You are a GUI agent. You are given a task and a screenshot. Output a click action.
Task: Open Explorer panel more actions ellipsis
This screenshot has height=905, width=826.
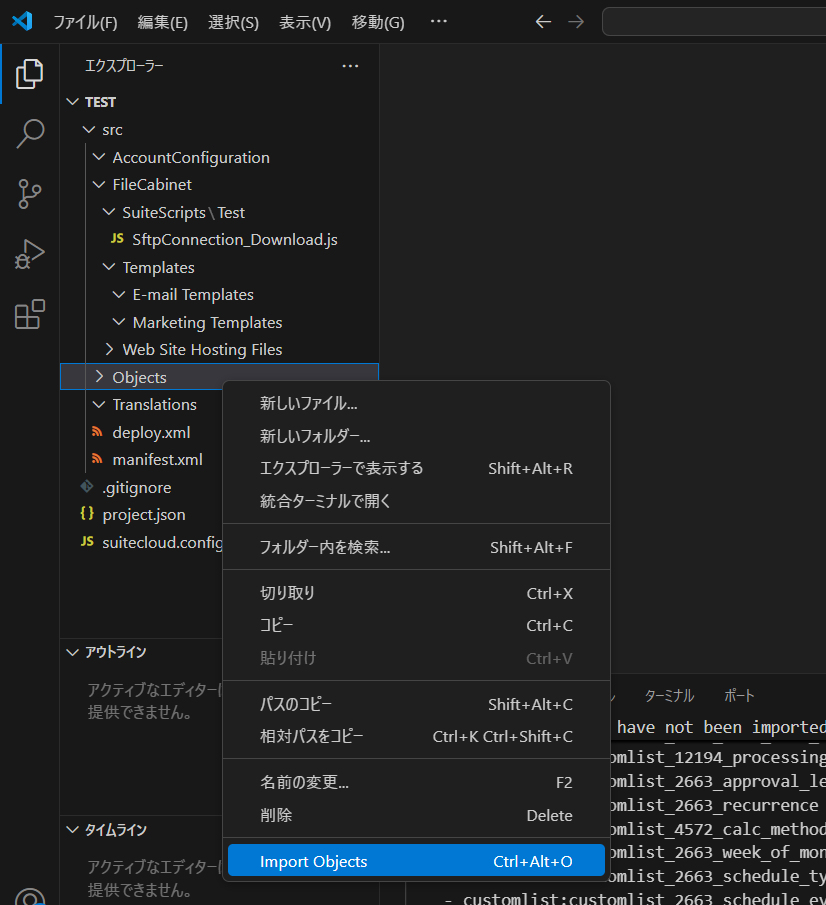coord(350,66)
